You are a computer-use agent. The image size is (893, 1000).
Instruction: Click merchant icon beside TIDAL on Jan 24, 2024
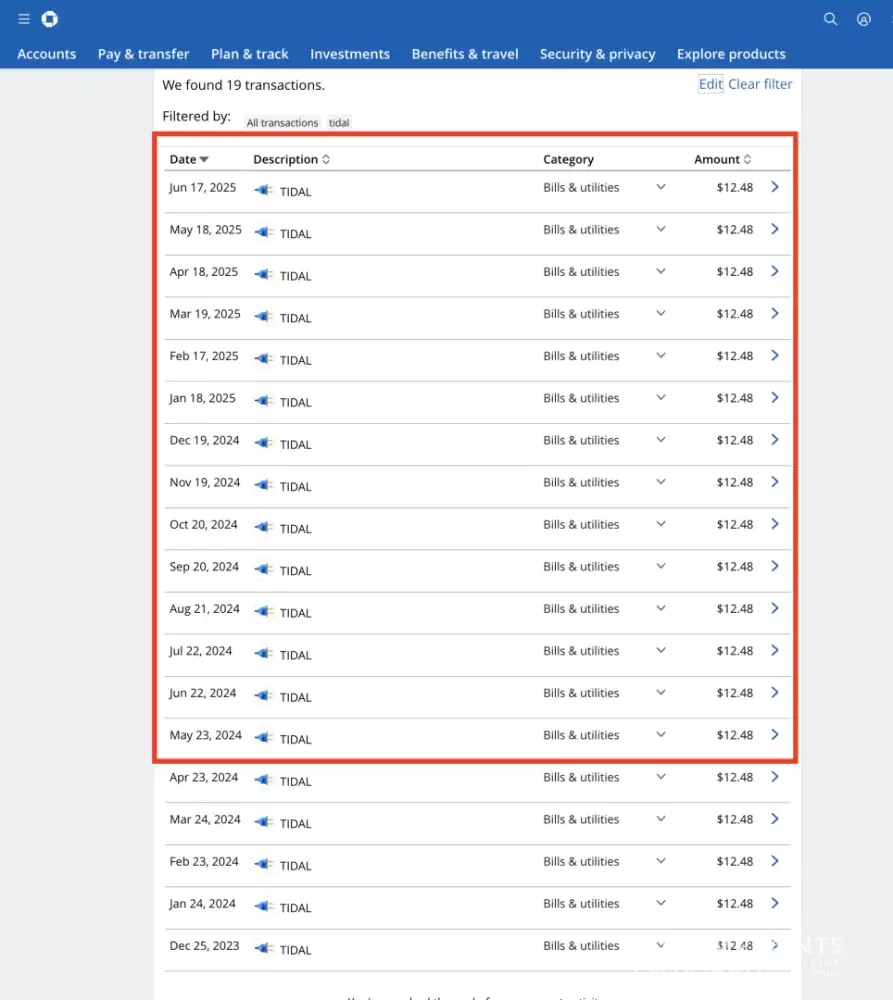point(263,906)
